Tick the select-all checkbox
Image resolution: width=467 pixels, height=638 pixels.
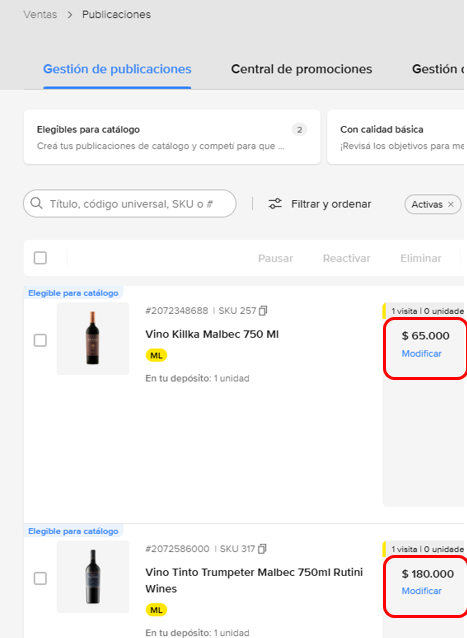point(40,258)
